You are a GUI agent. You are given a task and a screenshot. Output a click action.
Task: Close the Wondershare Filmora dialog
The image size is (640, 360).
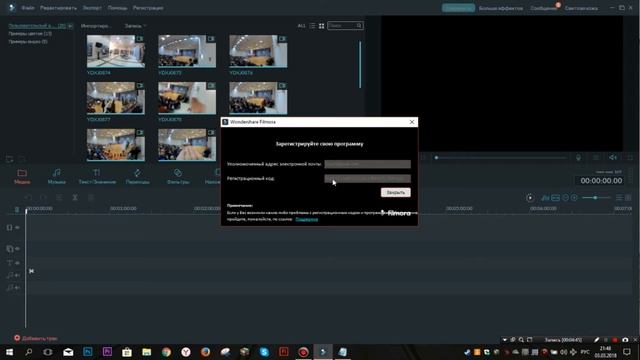pos(412,122)
